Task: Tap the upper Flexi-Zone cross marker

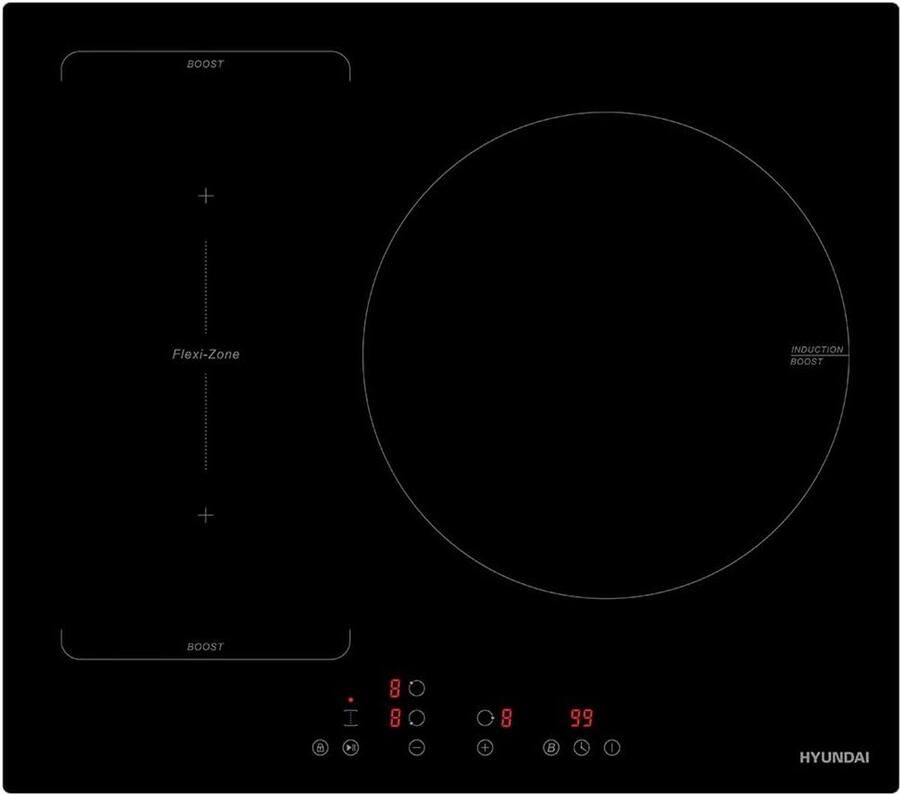Action: tap(205, 196)
